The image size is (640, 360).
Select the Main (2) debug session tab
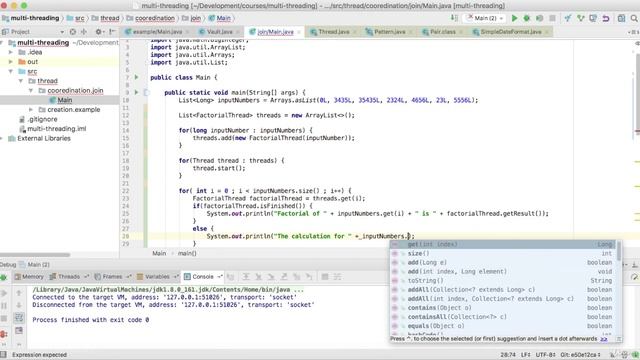pyautogui.click(x=34, y=264)
